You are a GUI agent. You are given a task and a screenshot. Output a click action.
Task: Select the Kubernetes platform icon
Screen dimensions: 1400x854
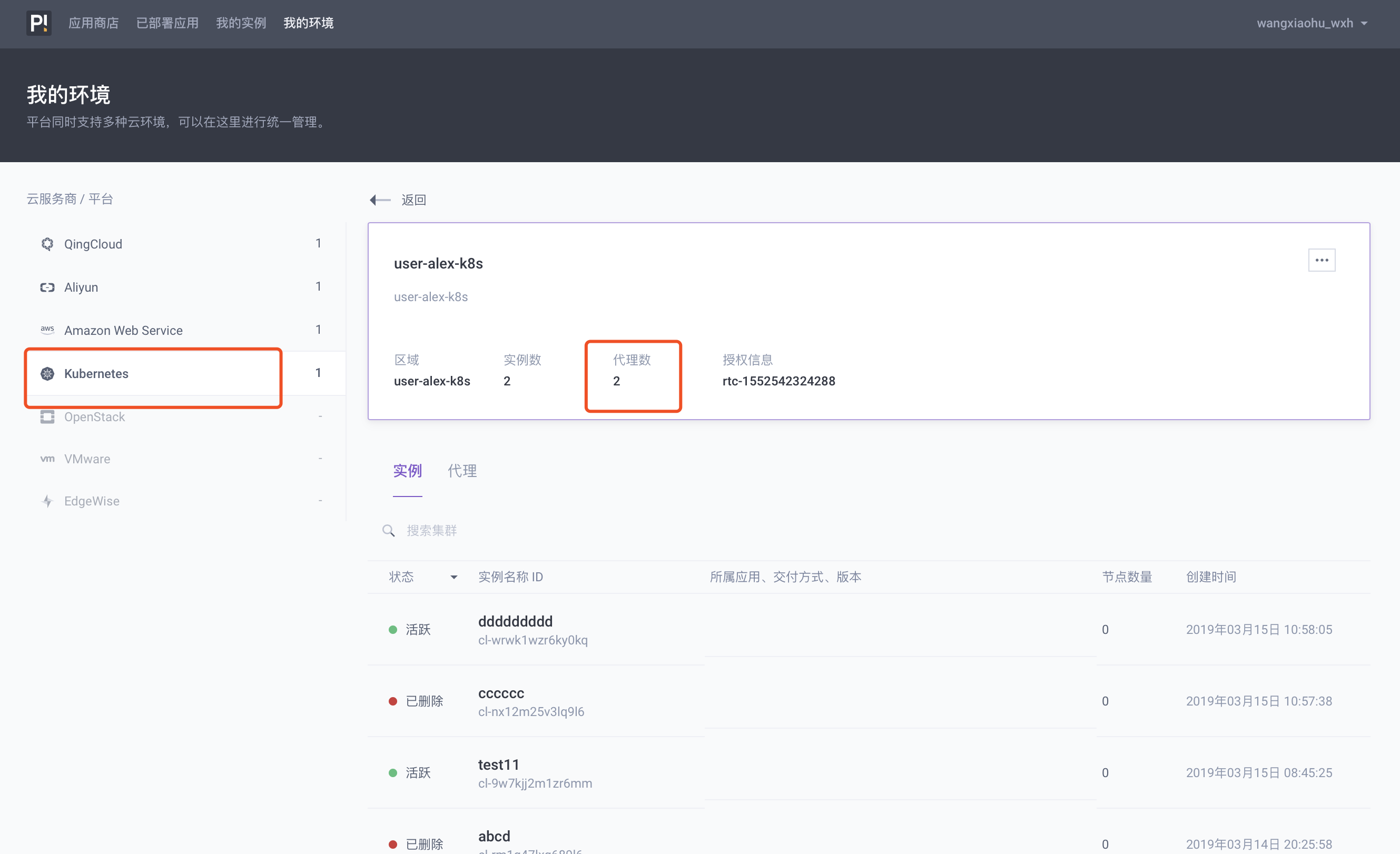(47, 374)
